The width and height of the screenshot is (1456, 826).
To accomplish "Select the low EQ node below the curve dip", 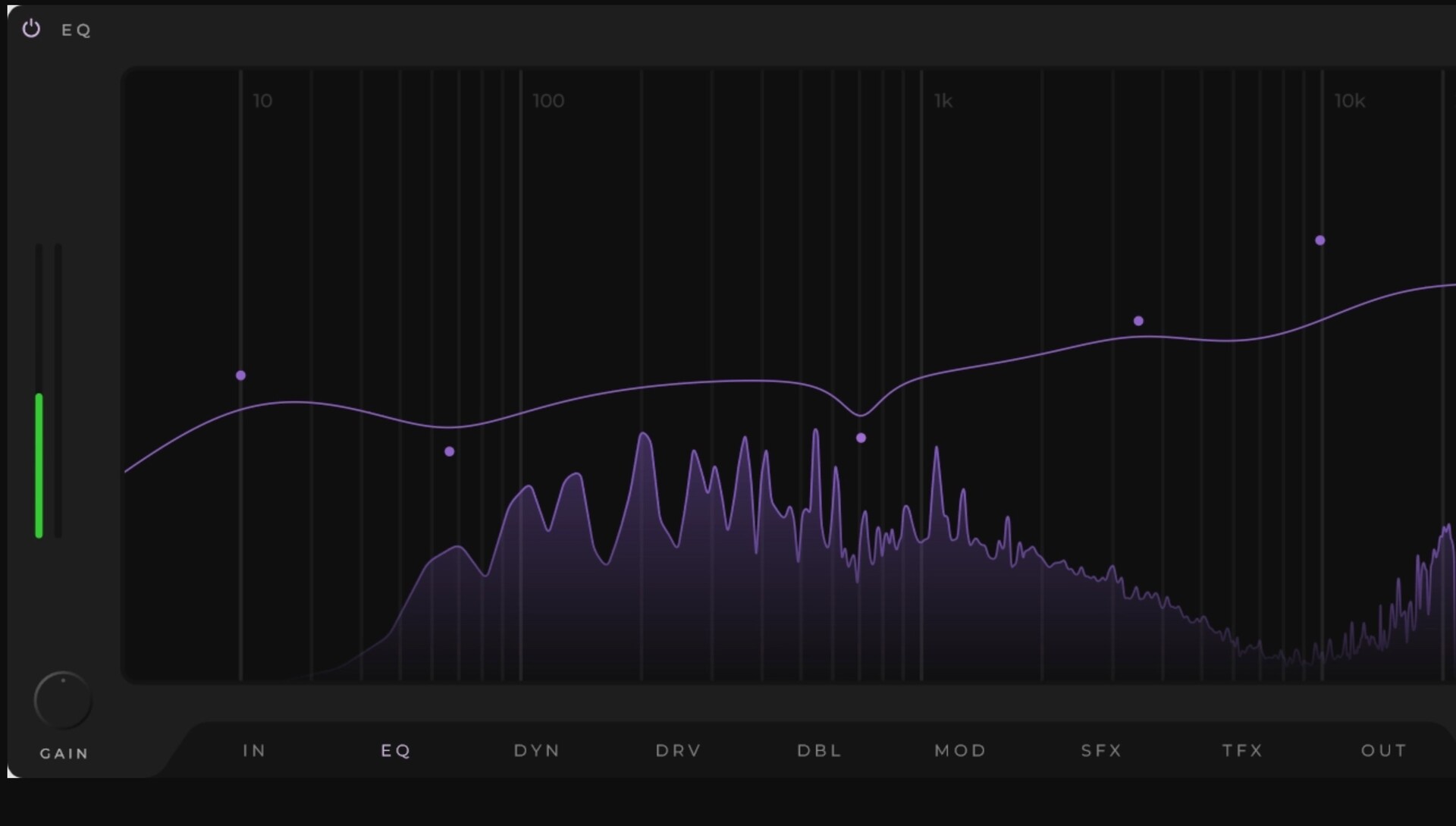I will point(450,451).
